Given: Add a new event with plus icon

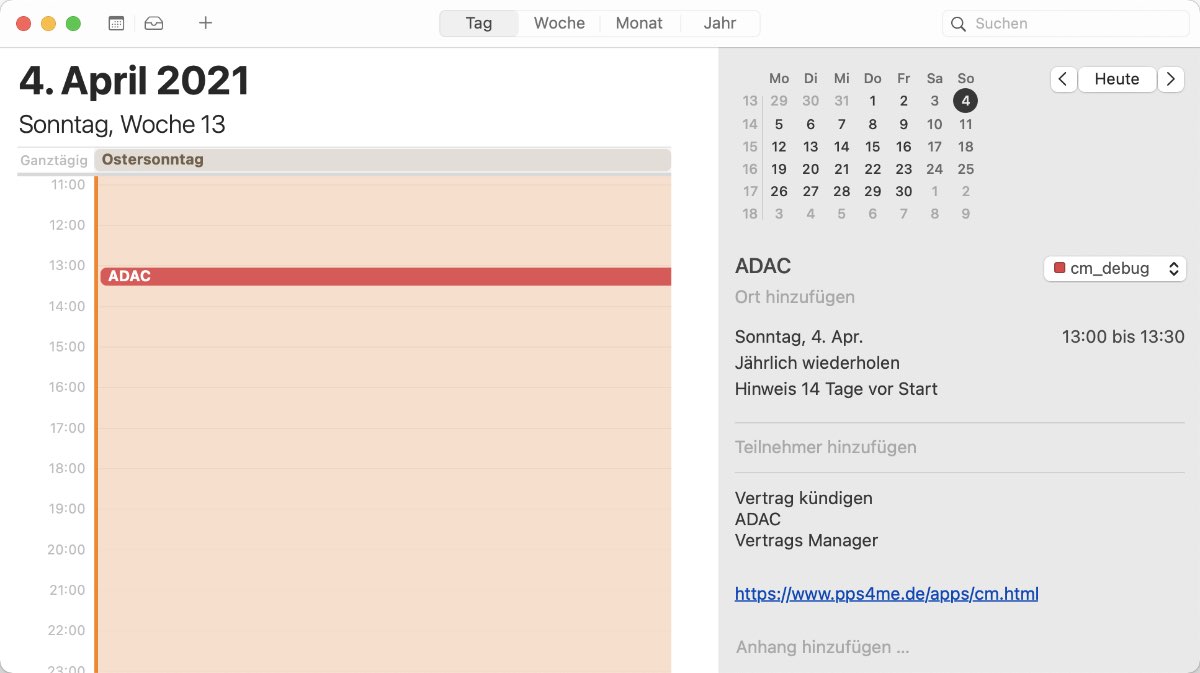Looking at the screenshot, I should (x=205, y=23).
